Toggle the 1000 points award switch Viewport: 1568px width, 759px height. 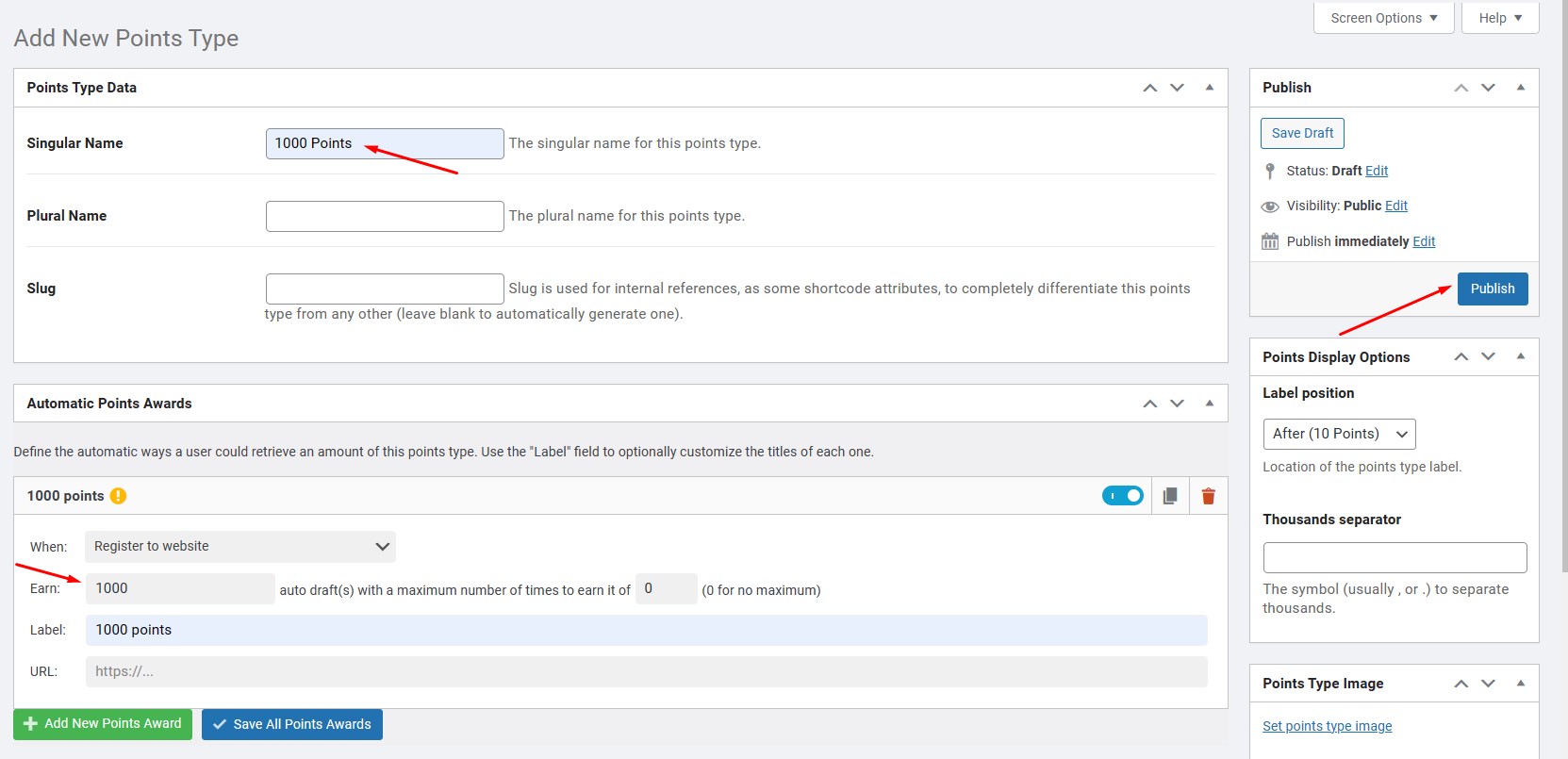tap(1122, 496)
